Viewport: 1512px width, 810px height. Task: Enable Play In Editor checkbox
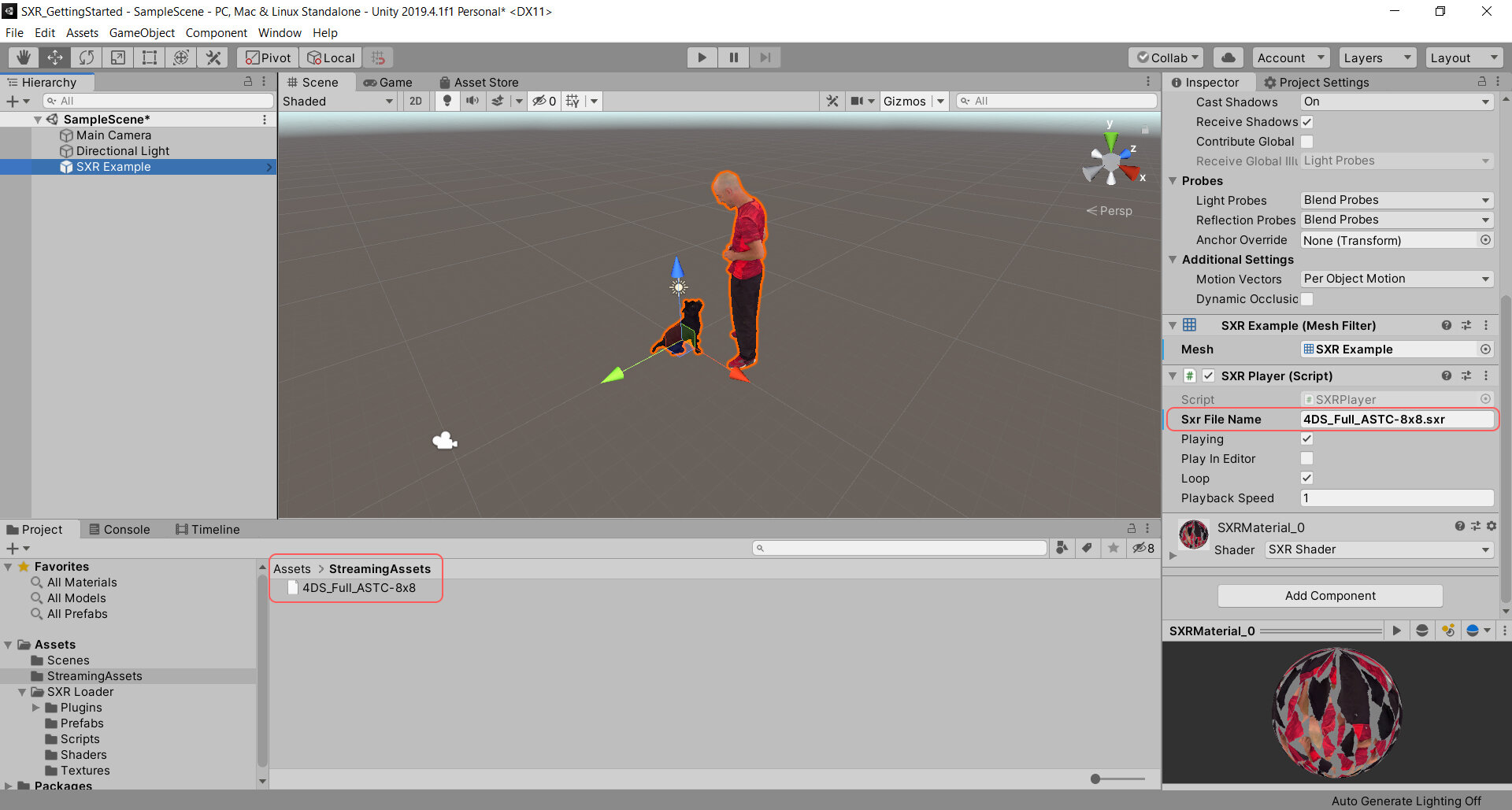1307,458
